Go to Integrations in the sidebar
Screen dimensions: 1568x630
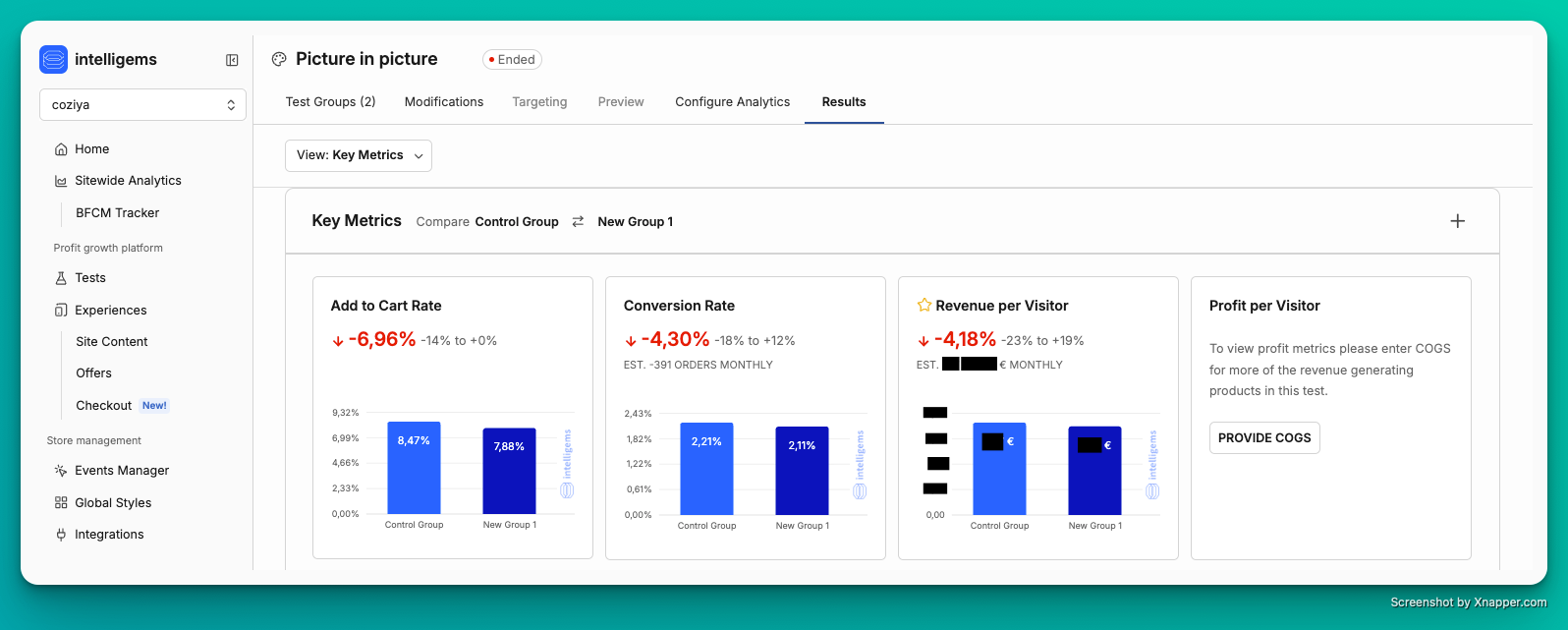pos(109,535)
